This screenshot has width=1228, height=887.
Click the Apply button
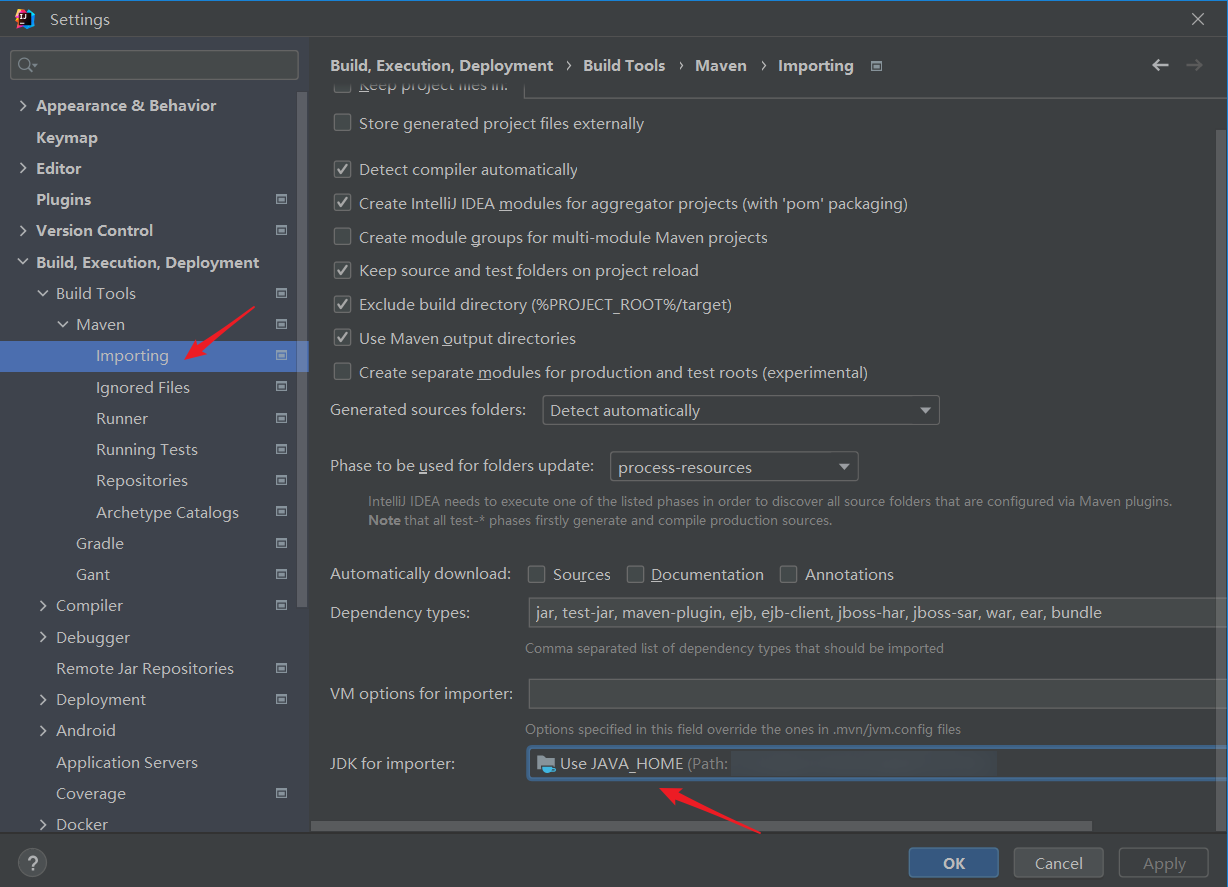1164,863
